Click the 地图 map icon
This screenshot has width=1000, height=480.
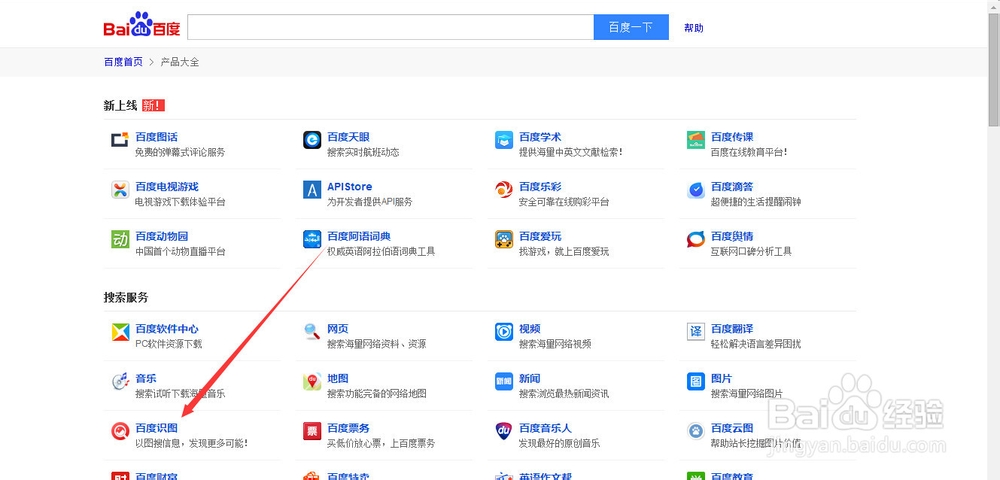coord(312,382)
